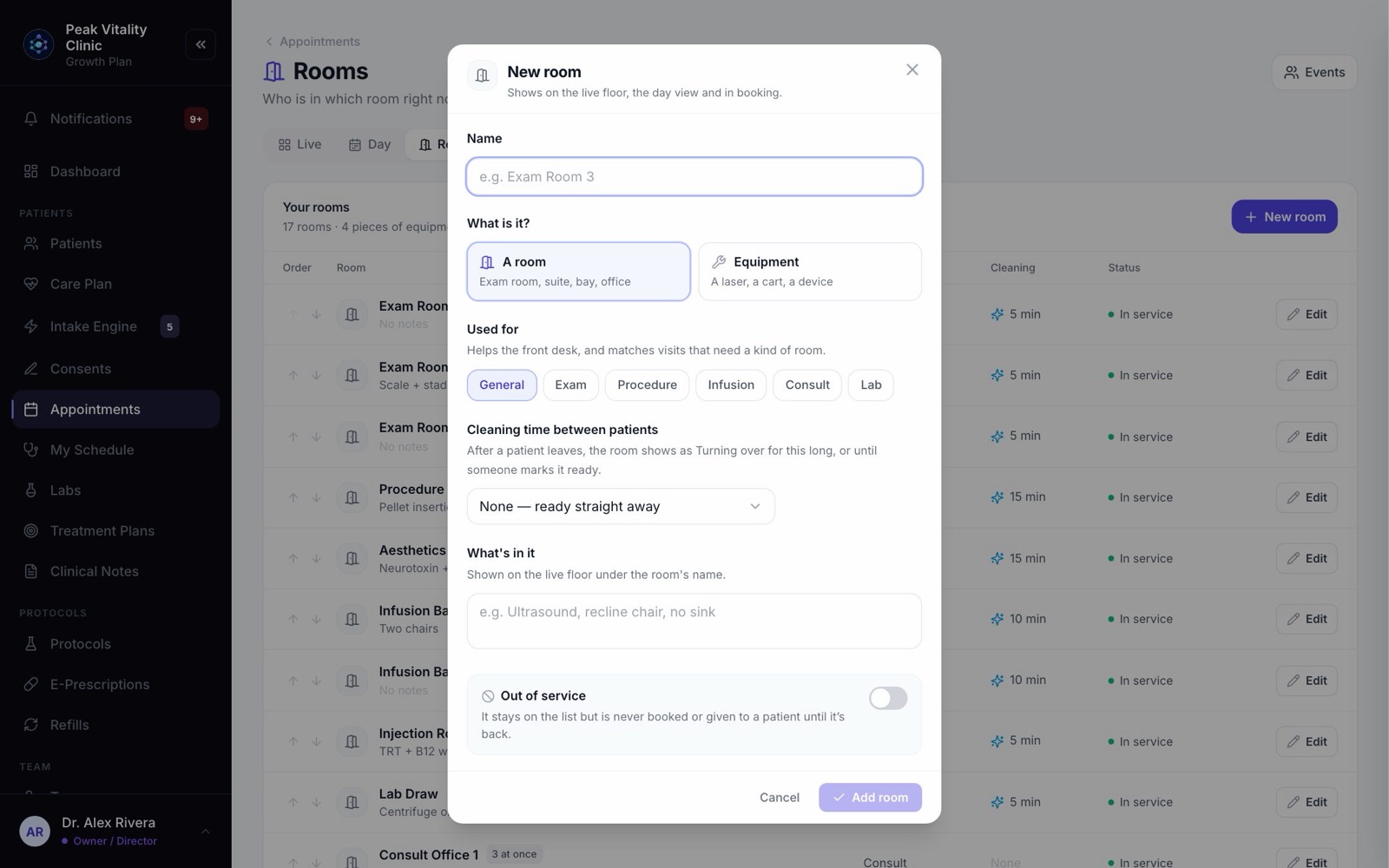This screenshot has height=868, width=1389.
Task: Open the Notifications bell in the sidebar
Action: [x=31, y=119]
